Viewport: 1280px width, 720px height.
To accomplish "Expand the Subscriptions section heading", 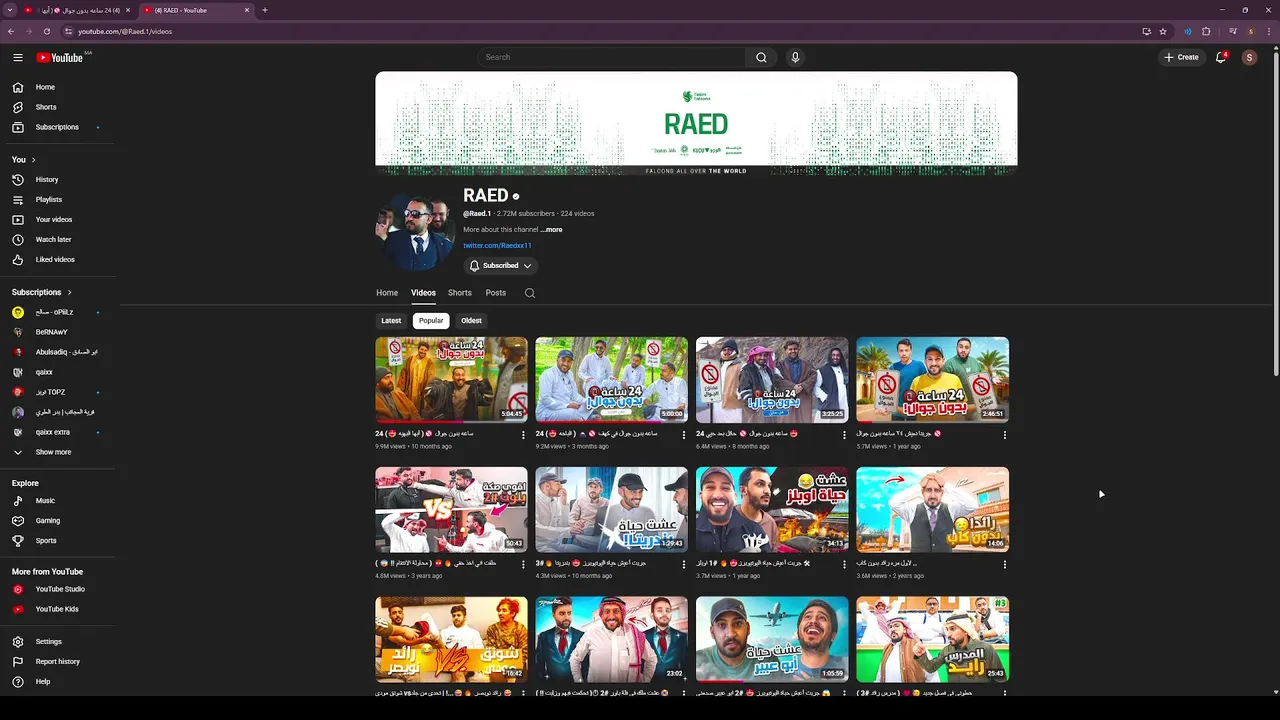I will (42, 292).
